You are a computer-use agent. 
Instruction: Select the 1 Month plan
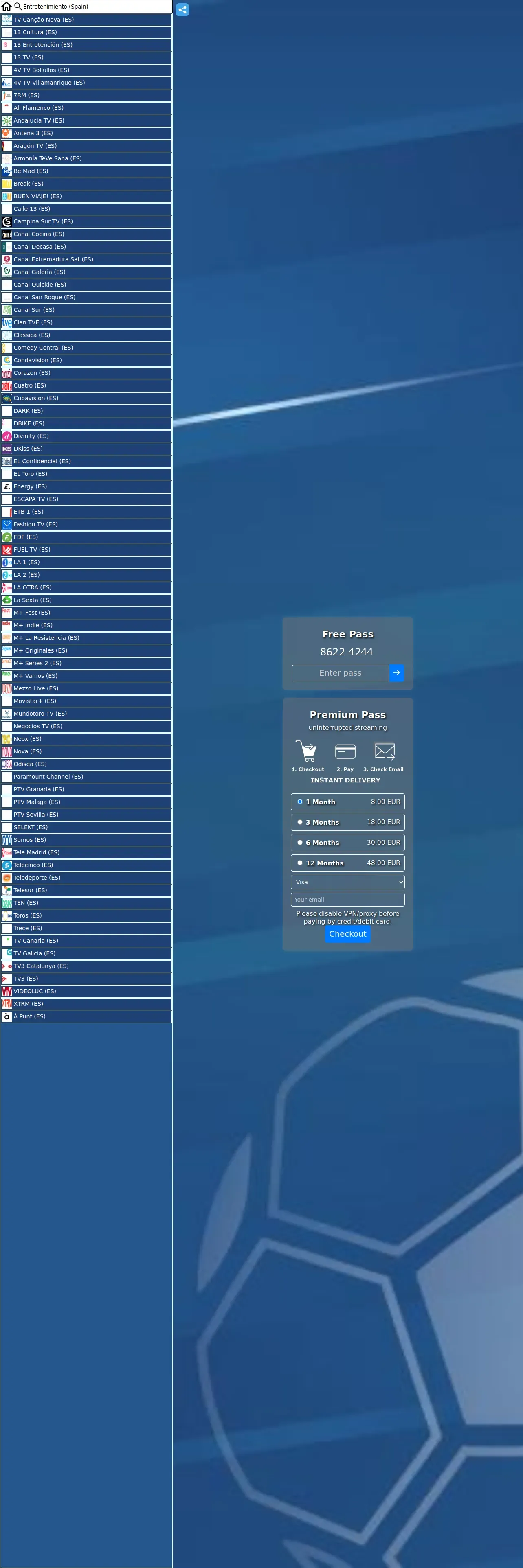tap(348, 802)
